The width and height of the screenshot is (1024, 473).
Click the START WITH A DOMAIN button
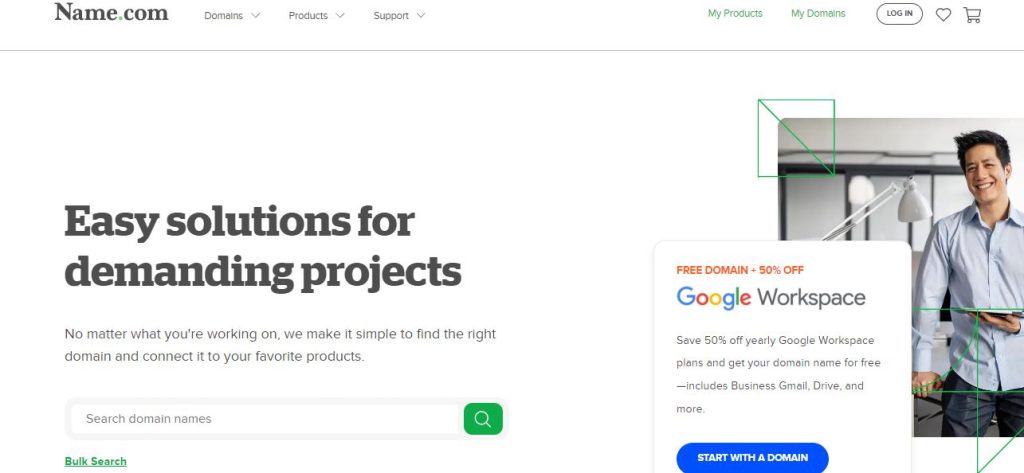coord(752,458)
